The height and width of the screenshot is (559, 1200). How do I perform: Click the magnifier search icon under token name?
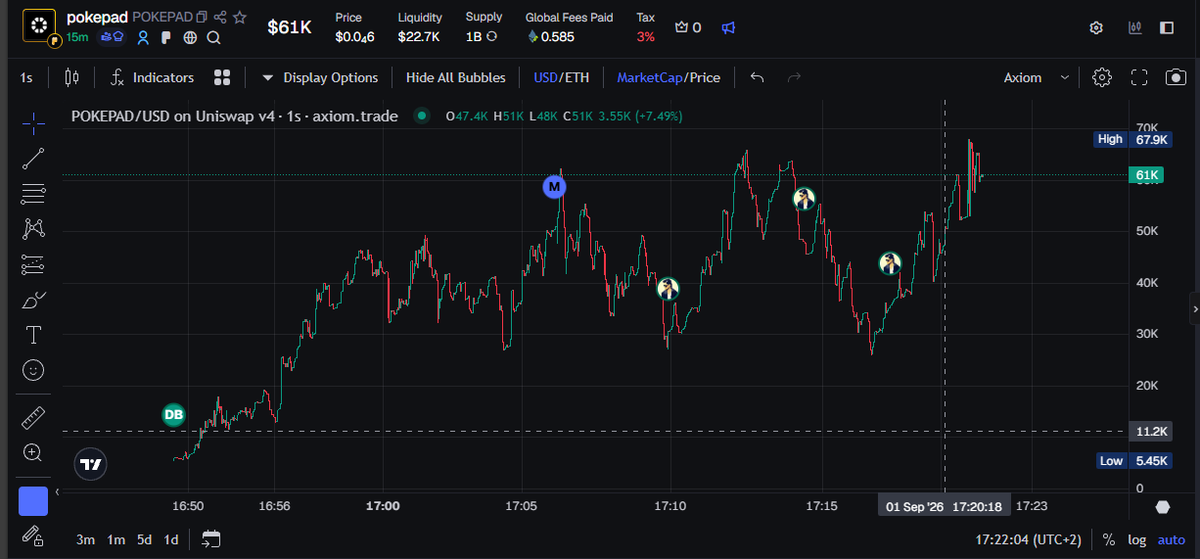point(213,38)
